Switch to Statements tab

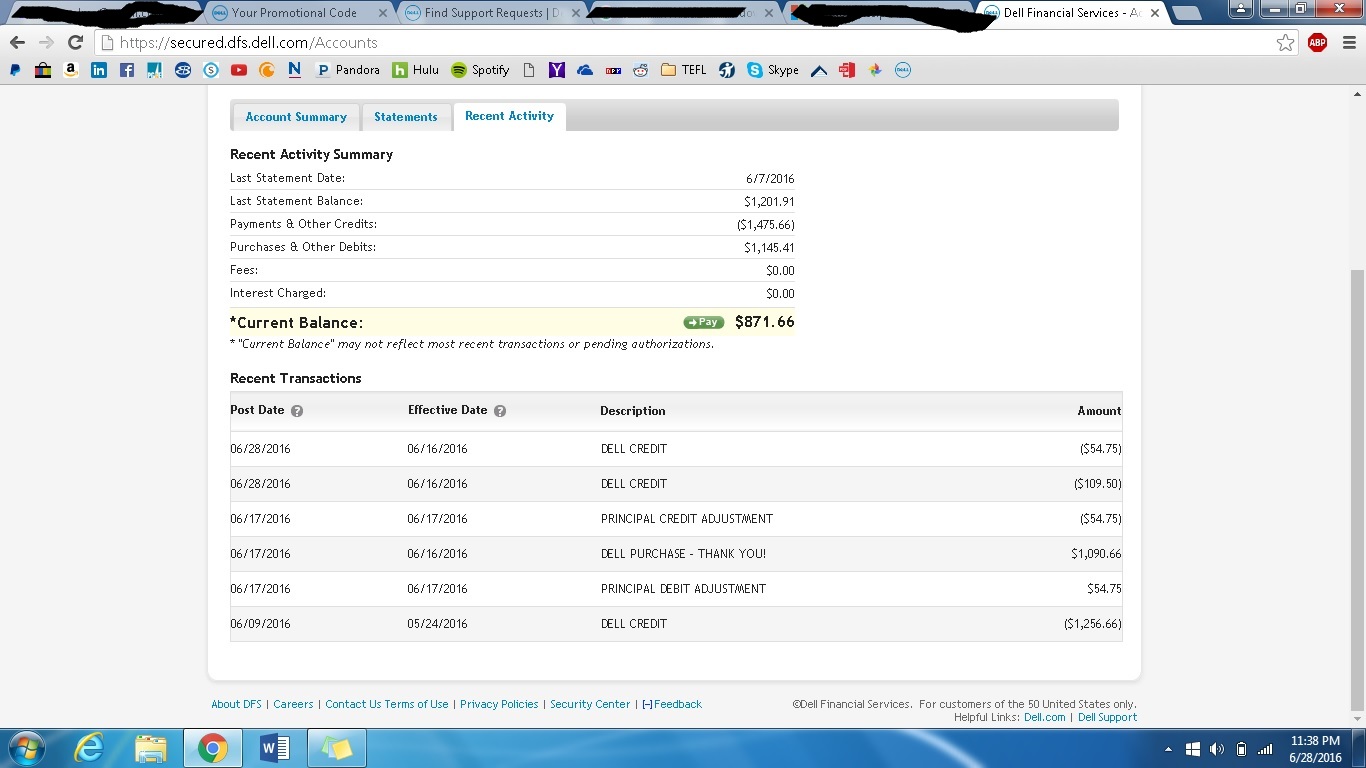click(x=406, y=117)
